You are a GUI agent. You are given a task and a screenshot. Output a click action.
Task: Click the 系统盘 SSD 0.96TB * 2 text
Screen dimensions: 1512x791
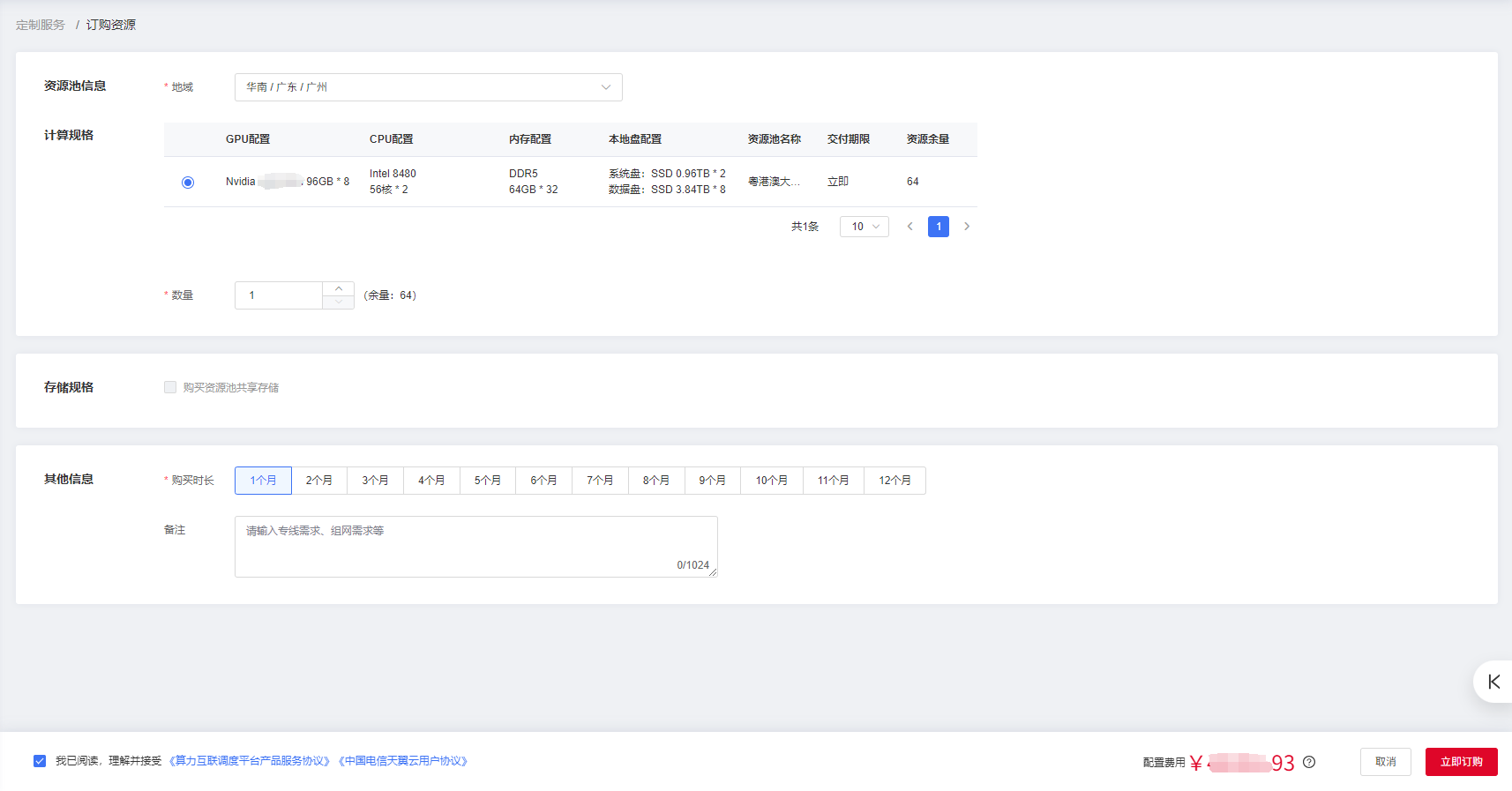click(x=667, y=174)
